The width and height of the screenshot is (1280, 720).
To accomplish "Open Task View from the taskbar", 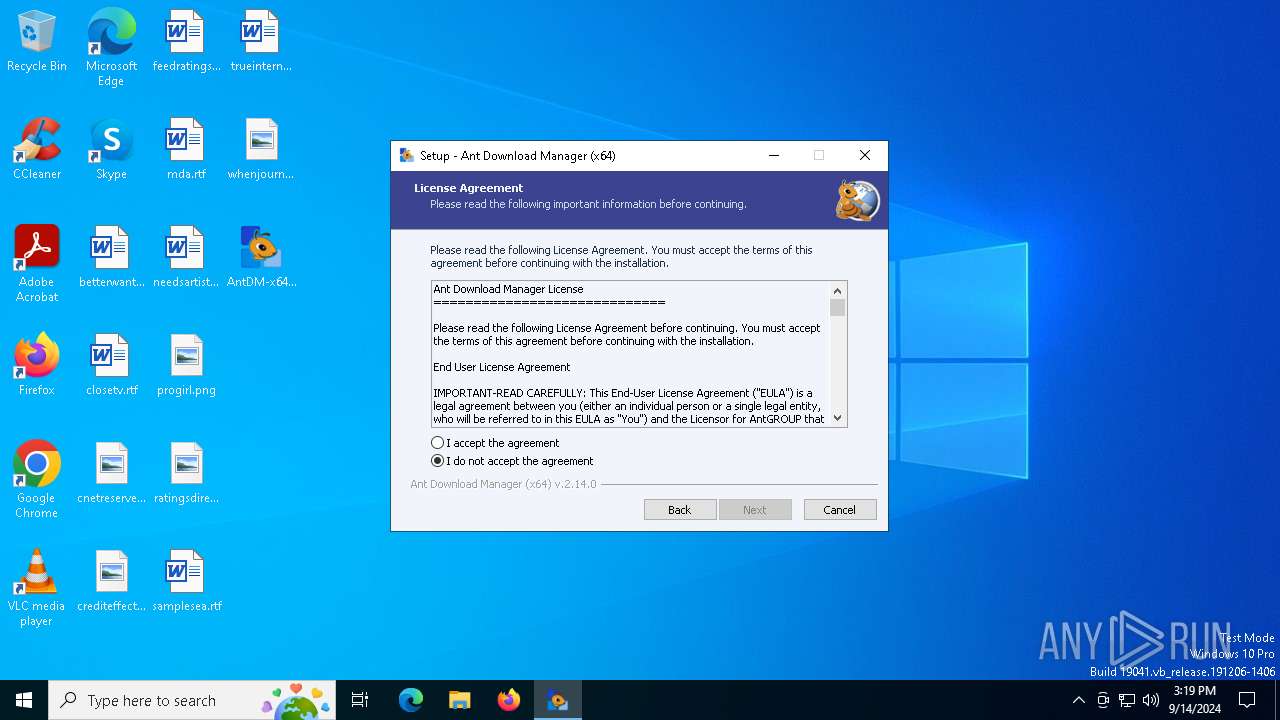I will [360, 700].
